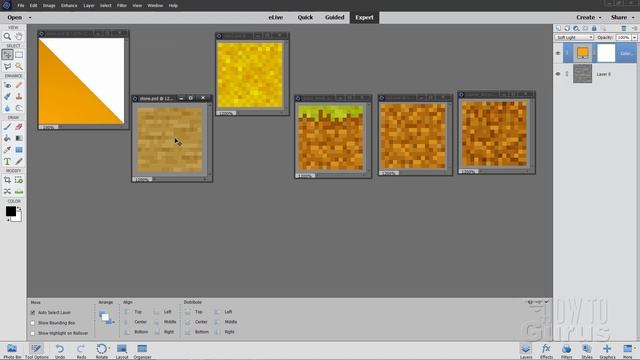Select the Smart Brush tool
640x360 pixels.
point(7,96)
